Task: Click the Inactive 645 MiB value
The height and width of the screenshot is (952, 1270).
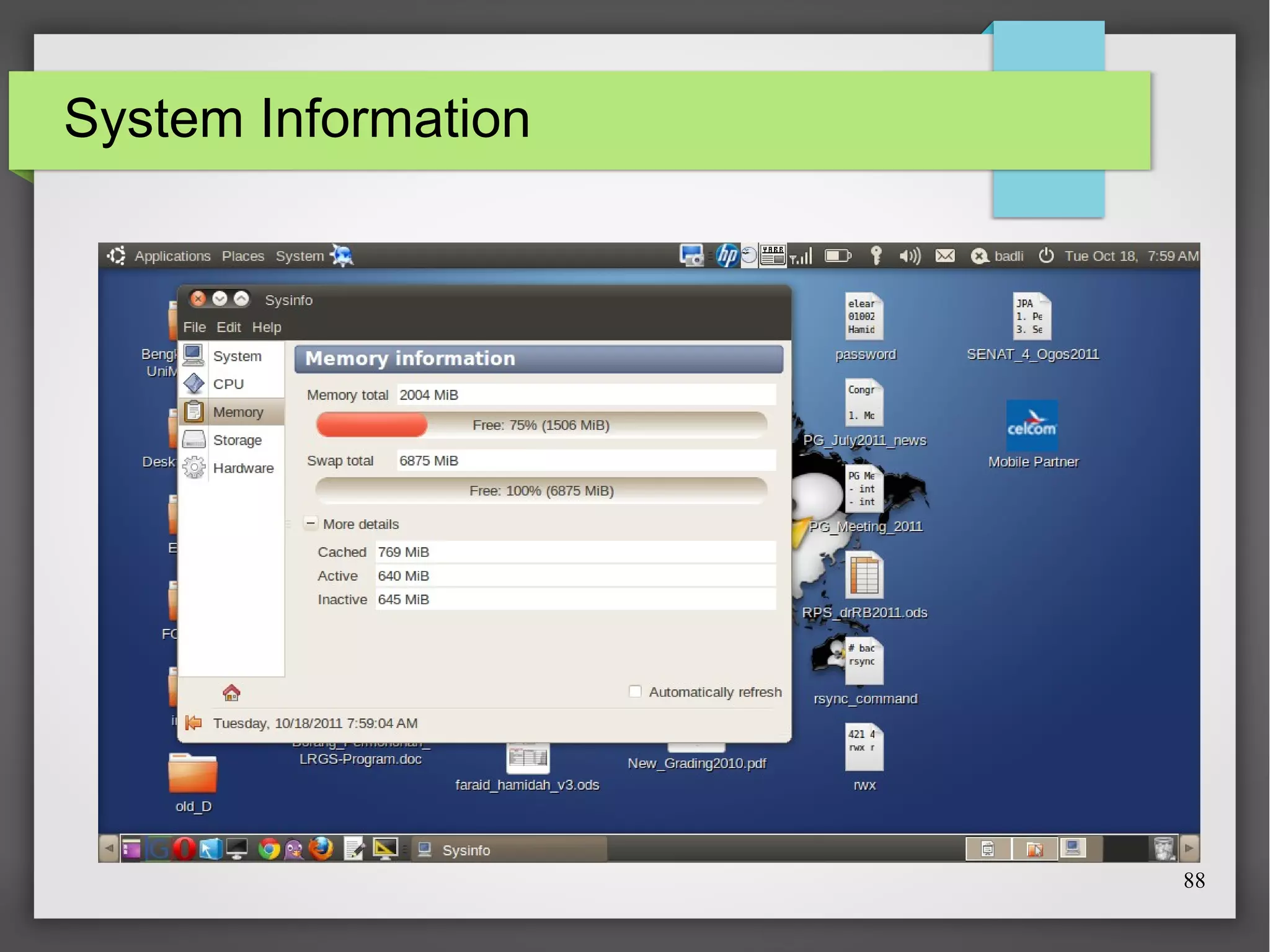Action: coord(575,599)
